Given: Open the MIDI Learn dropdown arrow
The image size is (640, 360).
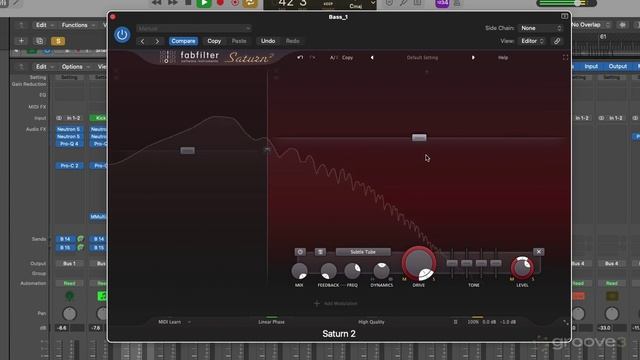Looking at the screenshot, I should (189, 322).
